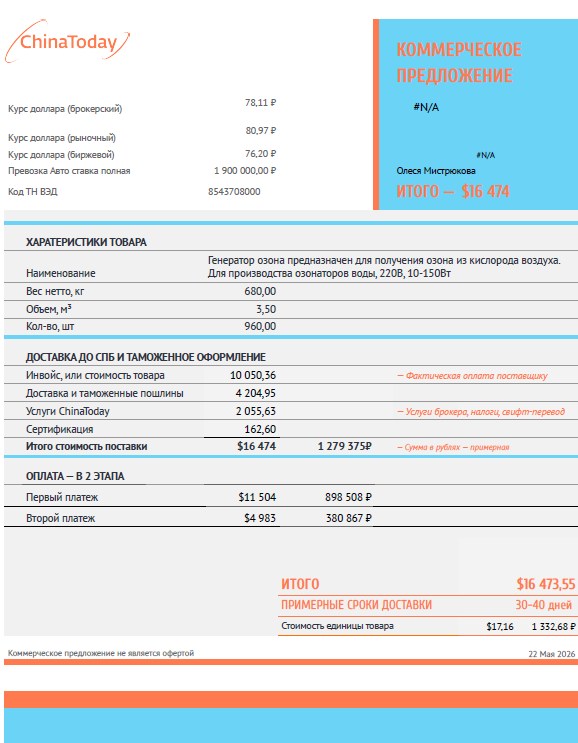Click the #N/A value under the heading

tap(426, 107)
